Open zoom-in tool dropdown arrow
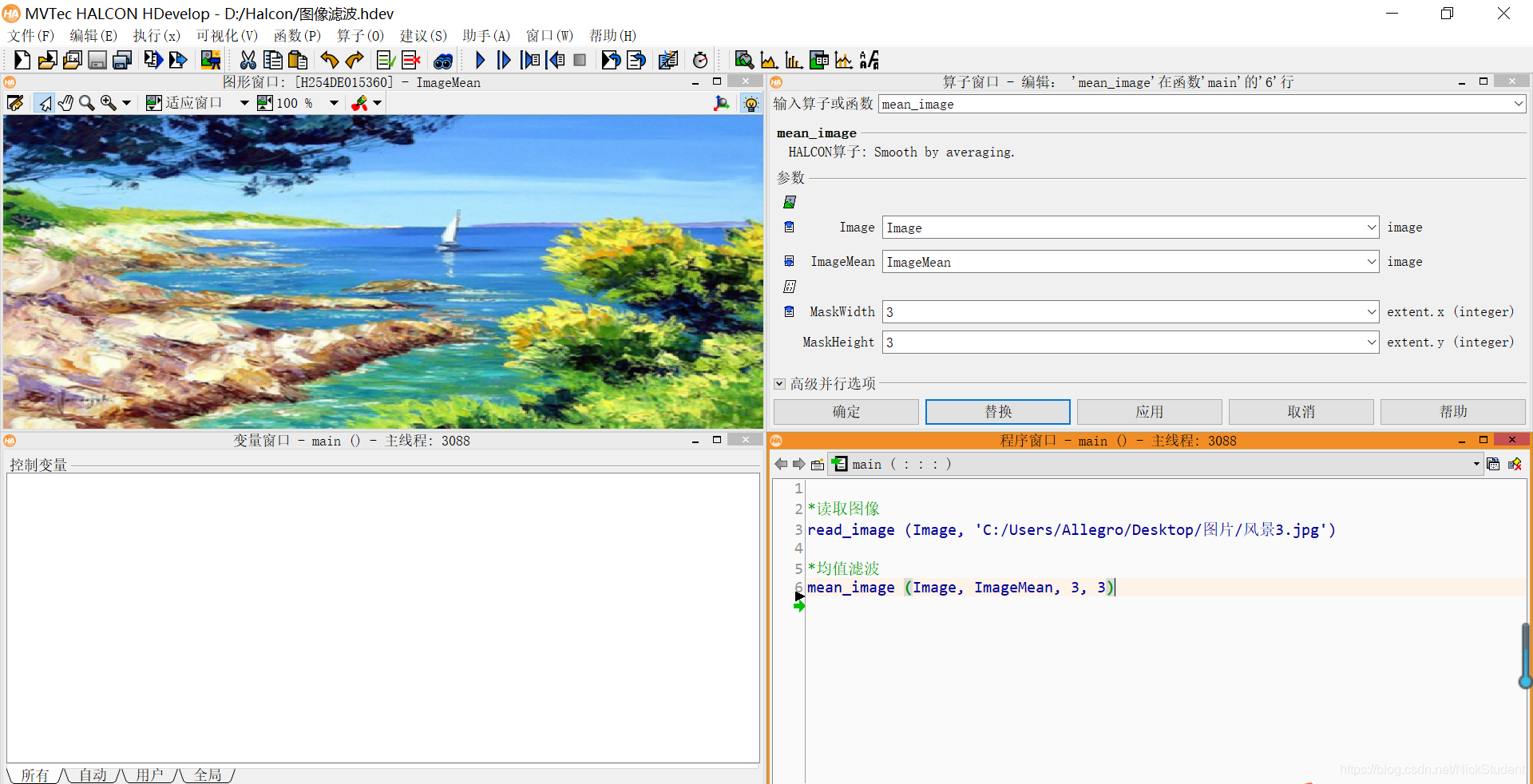Screen dimensions: 1533x784 tap(126, 103)
